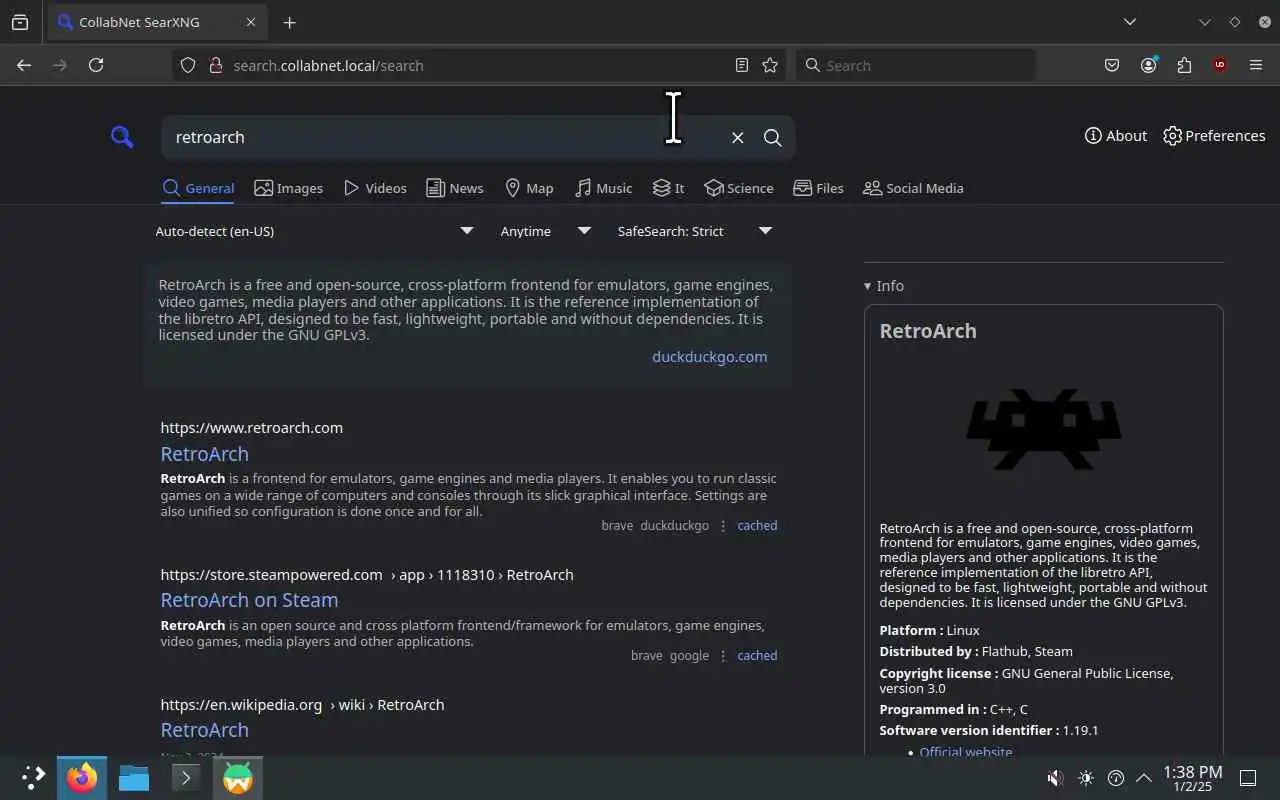Switch to the It tab
The image size is (1280, 800).
pyautogui.click(x=668, y=188)
